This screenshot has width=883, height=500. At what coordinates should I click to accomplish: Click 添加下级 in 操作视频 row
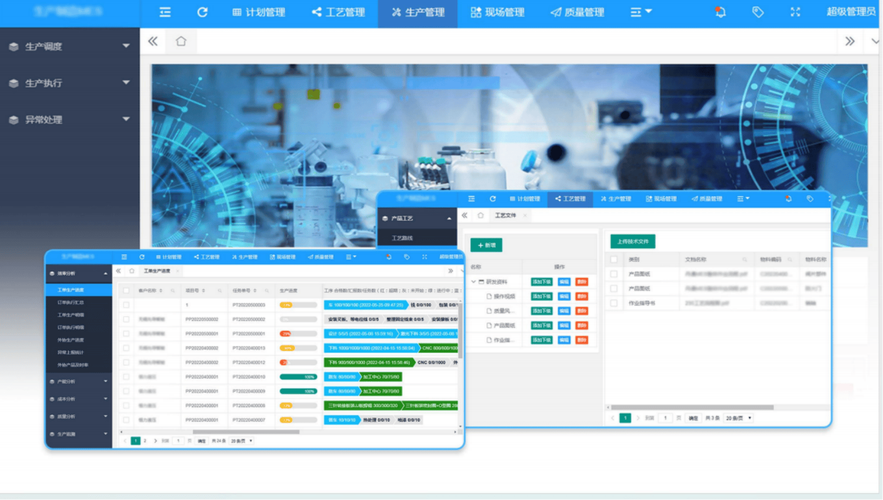click(x=542, y=296)
